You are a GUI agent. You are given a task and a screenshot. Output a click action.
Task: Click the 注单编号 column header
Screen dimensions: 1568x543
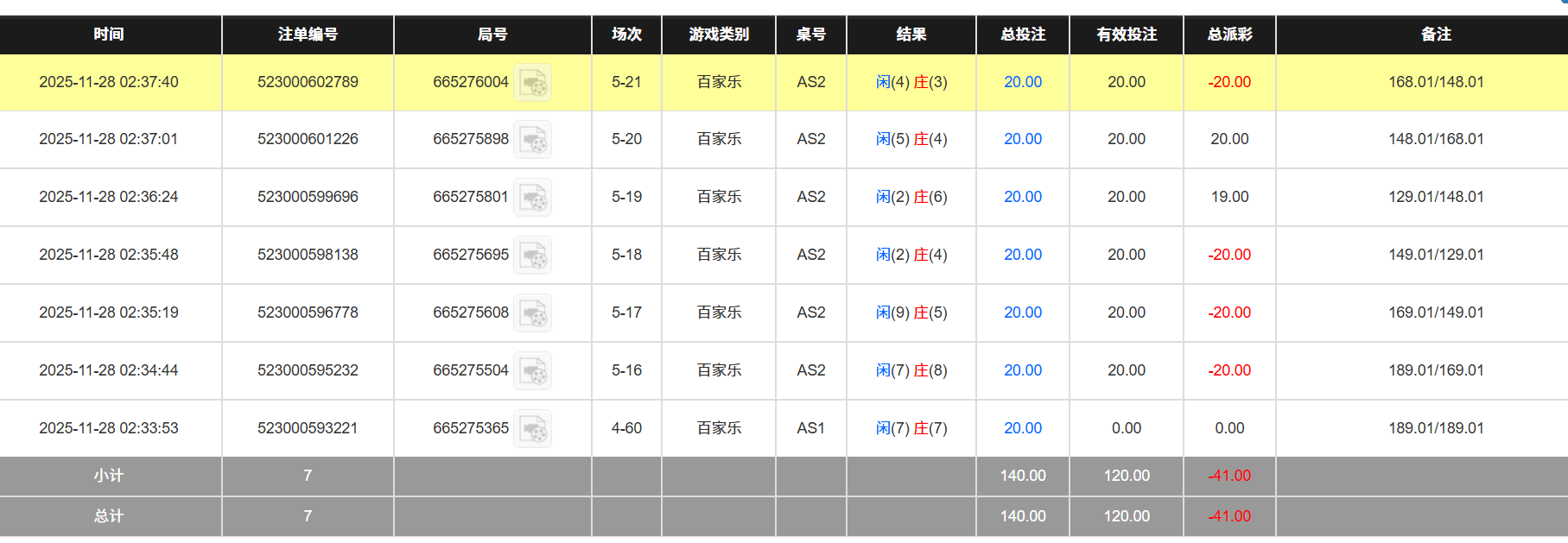[308, 35]
